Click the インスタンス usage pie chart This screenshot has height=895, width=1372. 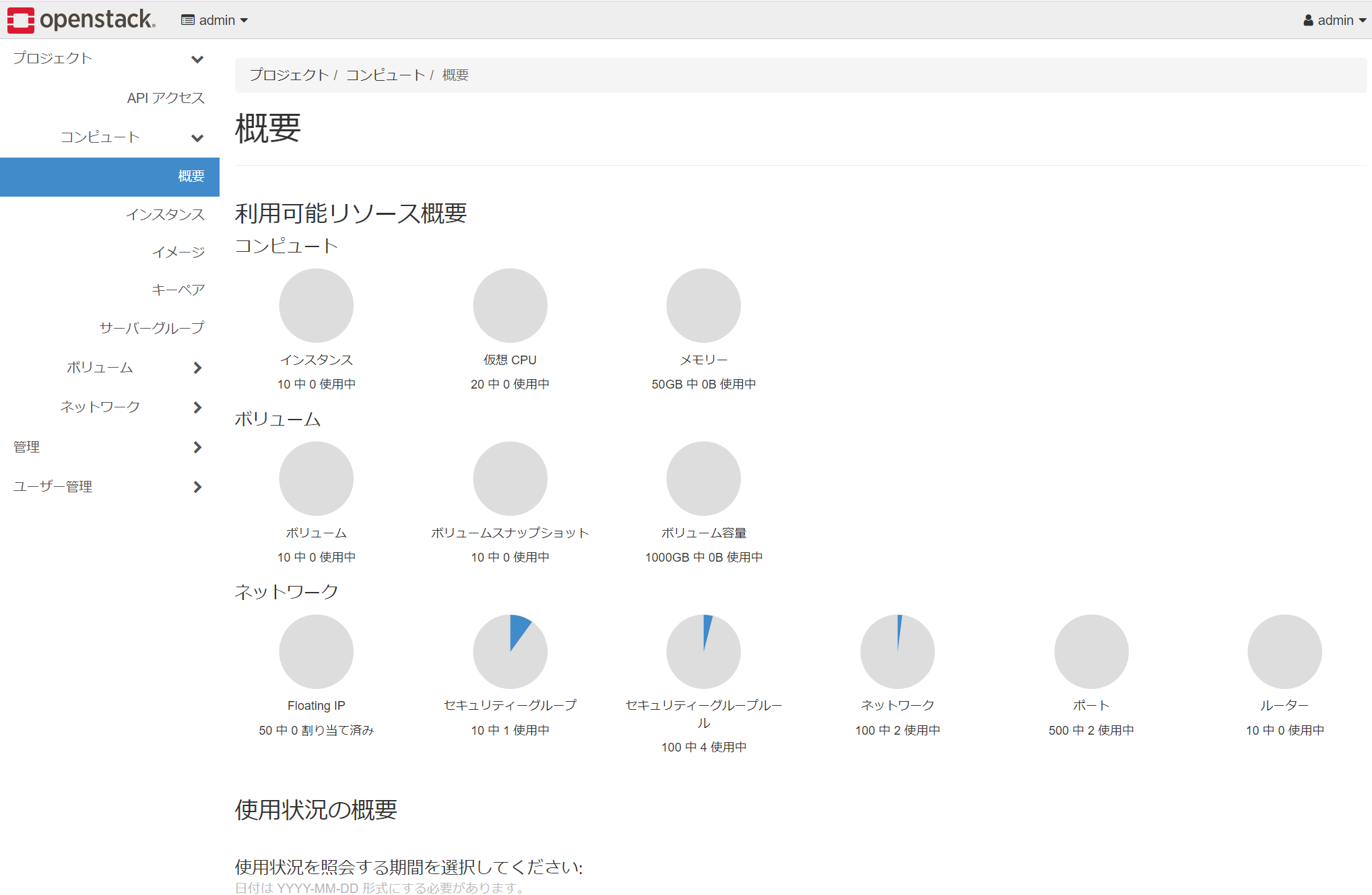tap(316, 304)
